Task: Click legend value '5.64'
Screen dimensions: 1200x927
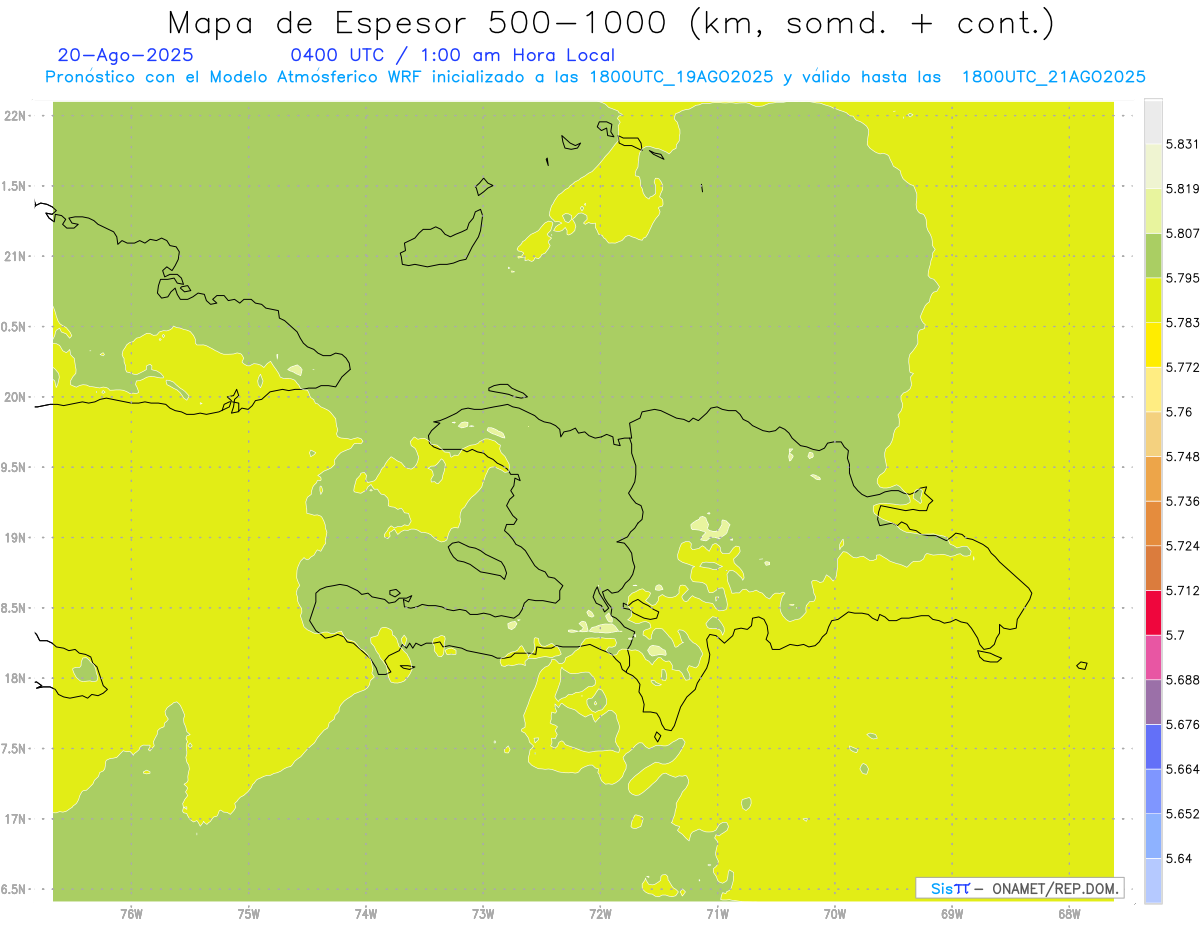Action: (x=1178, y=858)
